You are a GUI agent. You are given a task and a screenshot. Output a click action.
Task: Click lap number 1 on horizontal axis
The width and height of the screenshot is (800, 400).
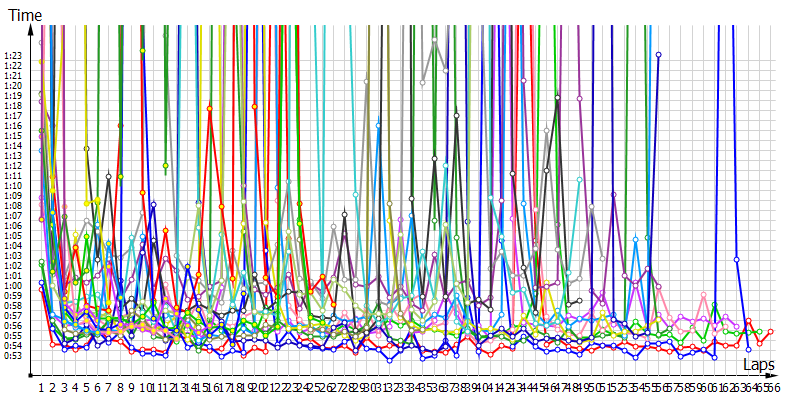click(x=41, y=386)
